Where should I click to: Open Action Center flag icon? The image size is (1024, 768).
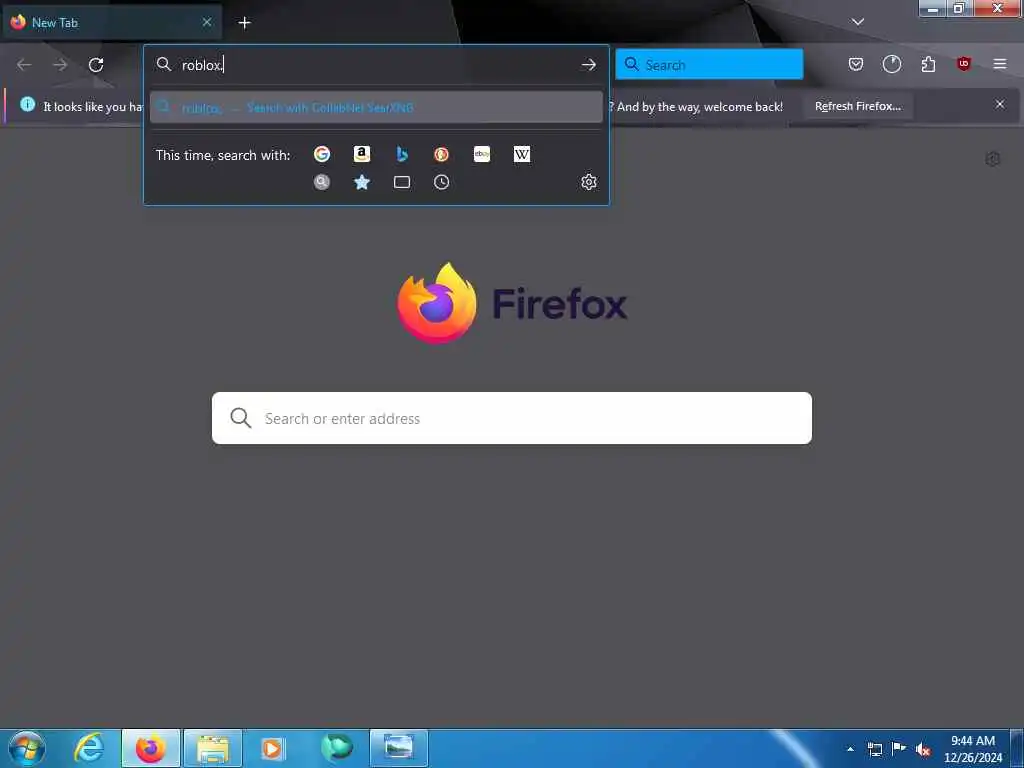[899, 749]
